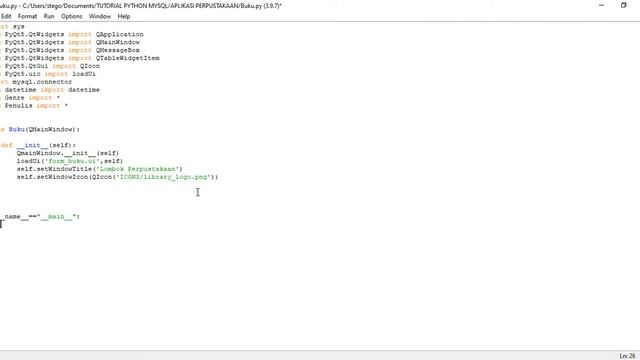This screenshot has height=360, width=640.
Task: Click the setWindowTitle line
Action: click(100, 169)
